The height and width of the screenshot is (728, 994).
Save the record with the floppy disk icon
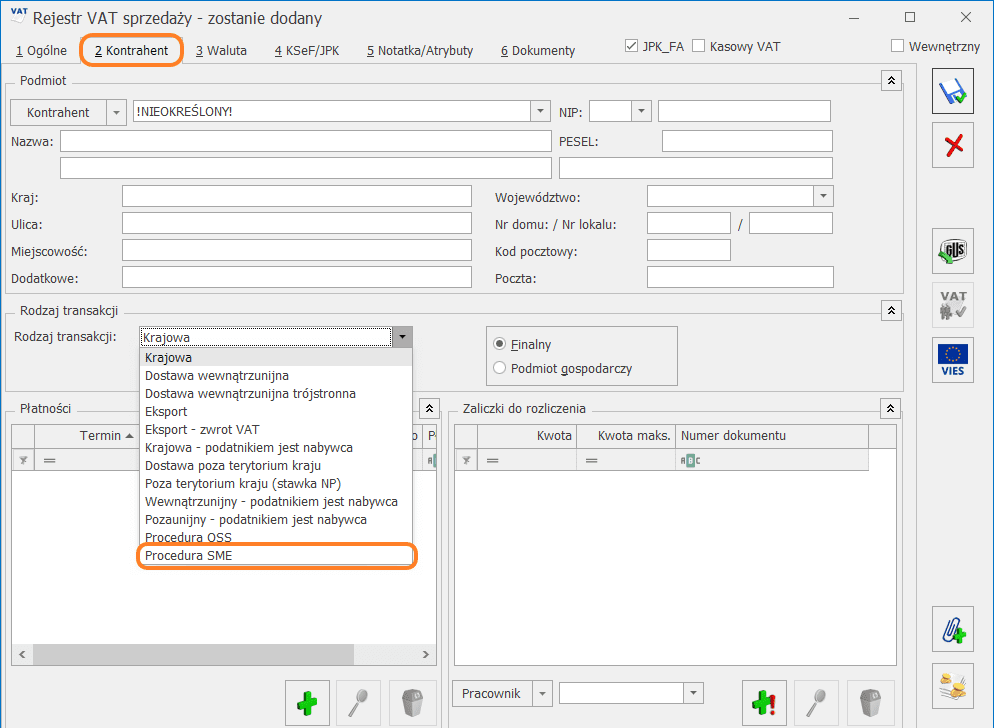[952, 91]
